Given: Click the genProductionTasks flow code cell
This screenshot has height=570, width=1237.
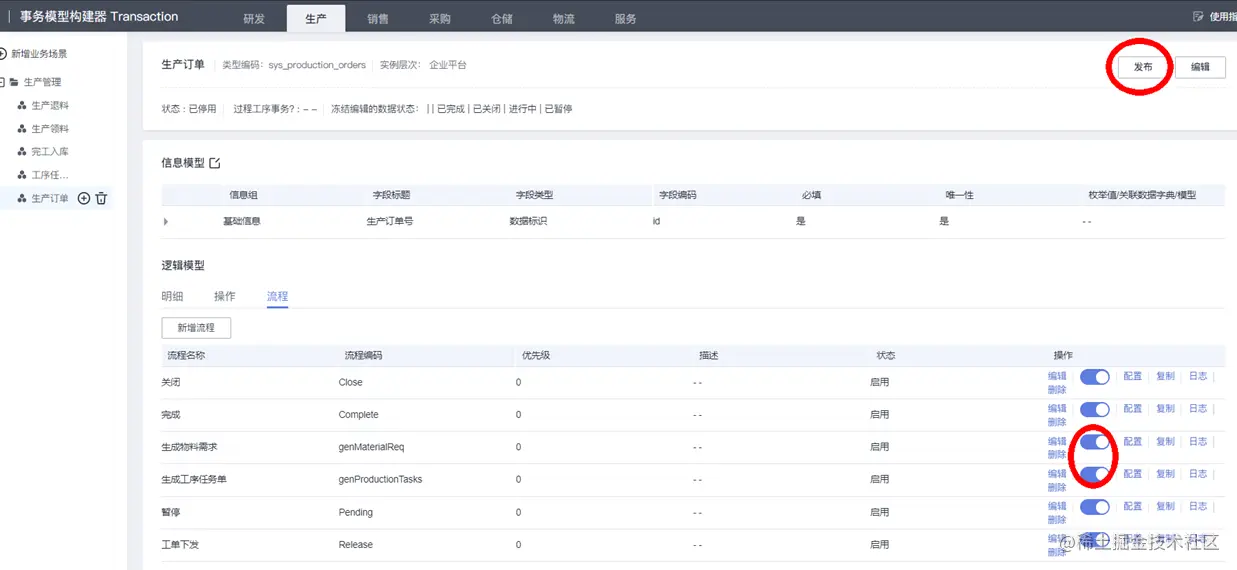Looking at the screenshot, I should 380,479.
